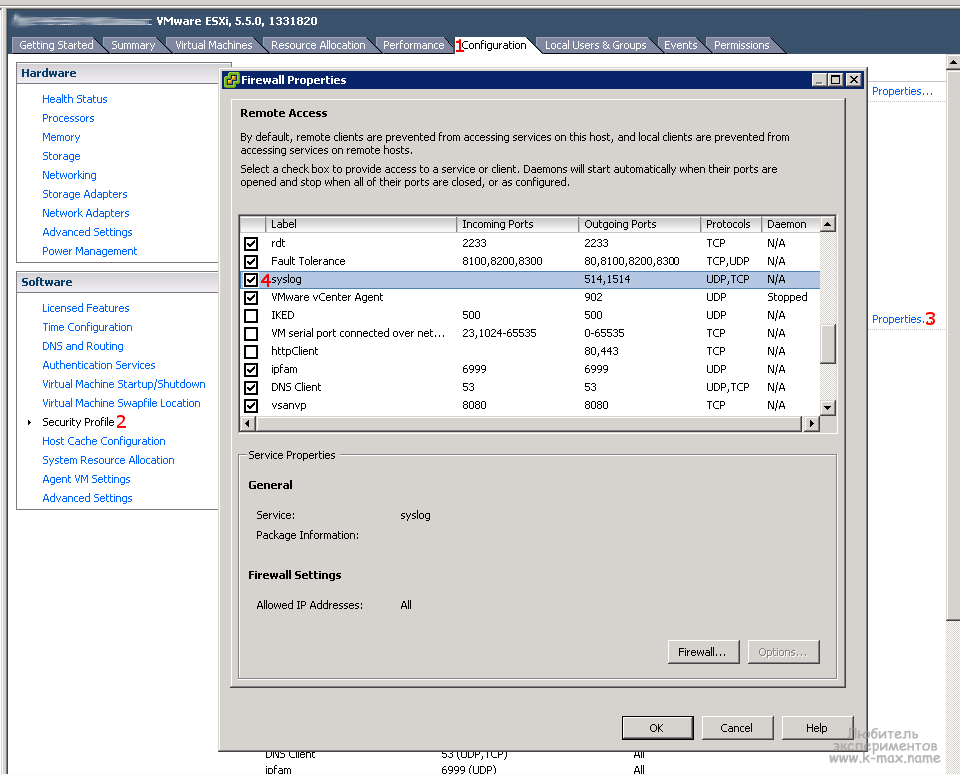Sort by Incoming Ports column header
The height and width of the screenshot is (775, 960).
tap(517, 224)
